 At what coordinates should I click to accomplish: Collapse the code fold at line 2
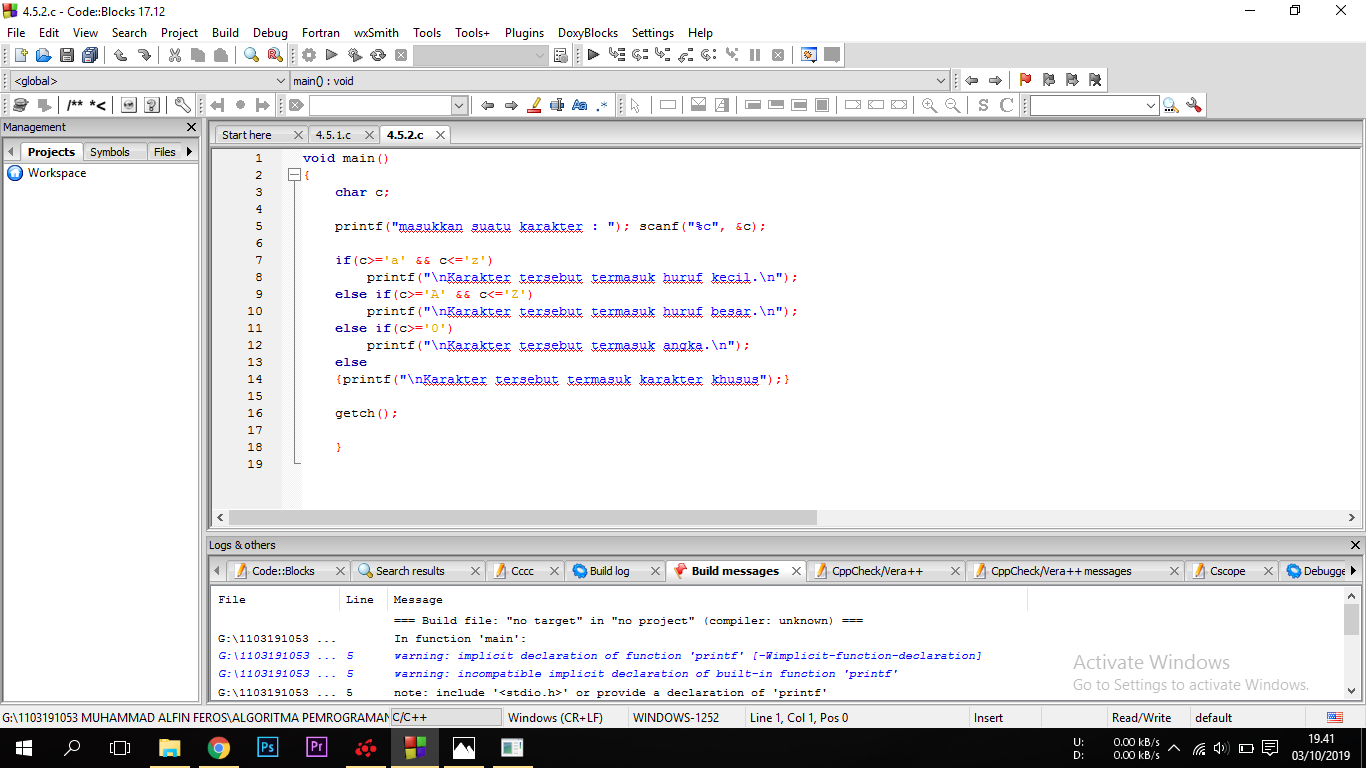pyautogui.click(x=294, y=175)
